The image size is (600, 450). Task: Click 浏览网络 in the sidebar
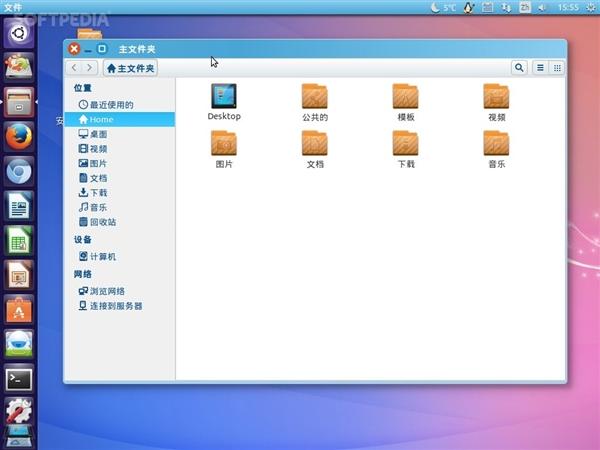tap(106, 291)
